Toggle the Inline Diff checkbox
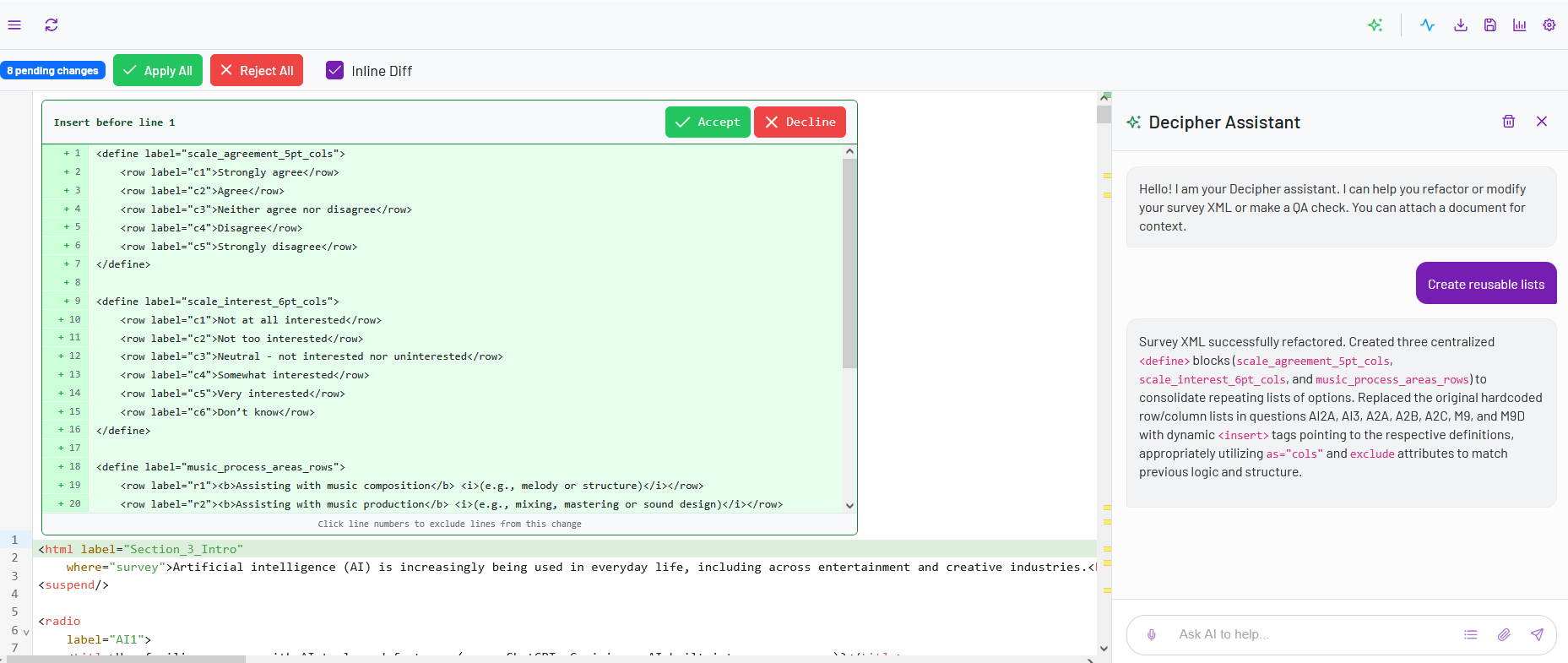The height and width of the screenshot is (663, 1568). 335,70
